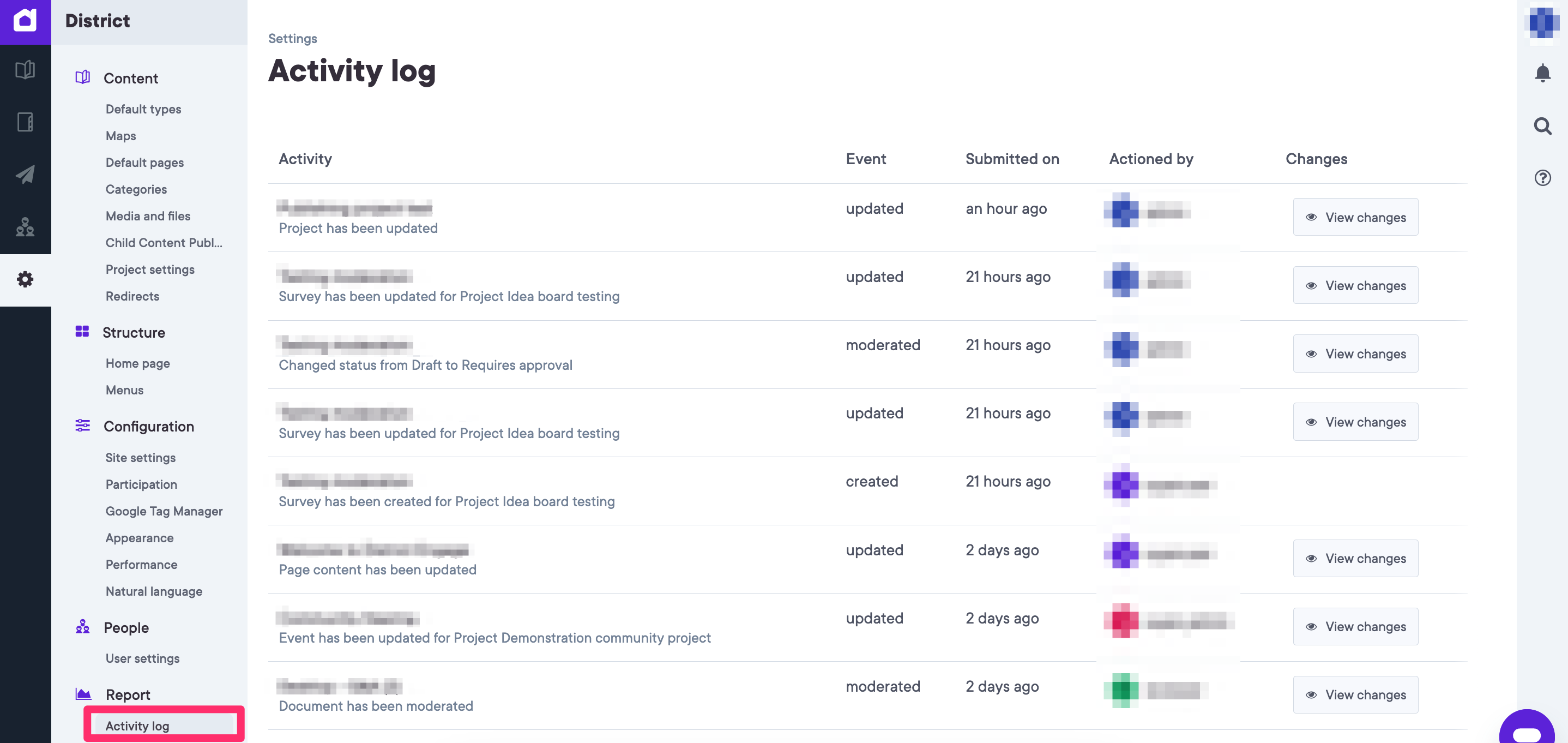Open user avatar at top right
Viewport: 1568px width, 743px height.
[1543, 23]
